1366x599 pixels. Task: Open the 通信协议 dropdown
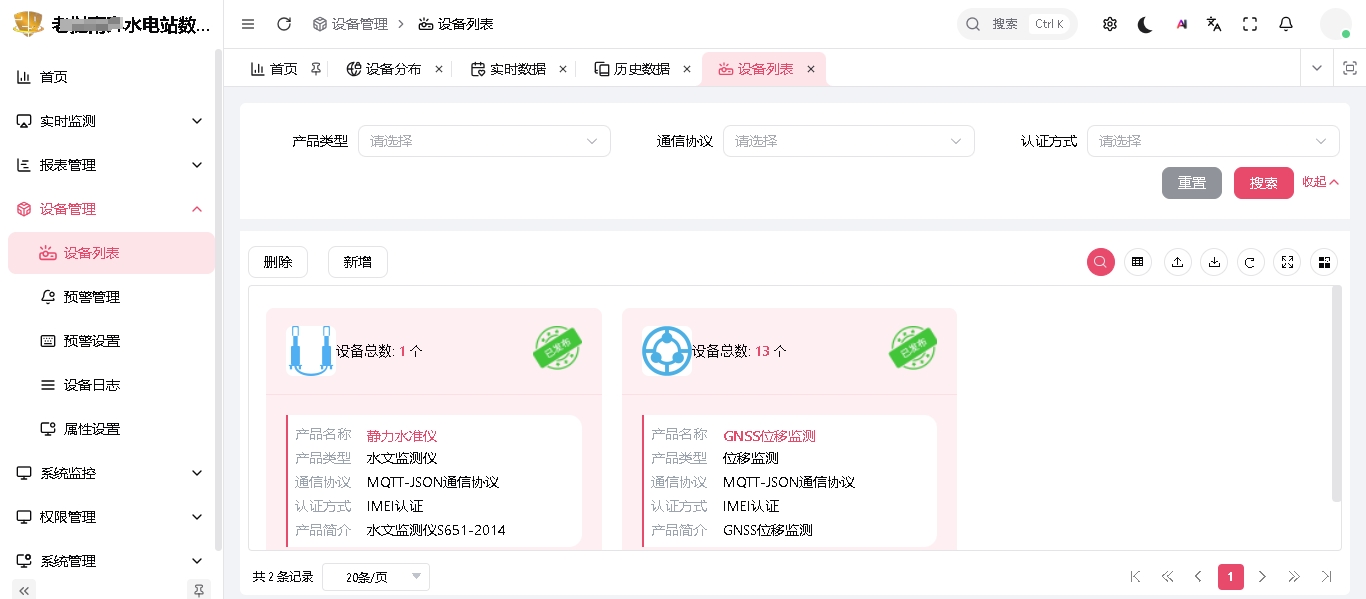848,141
